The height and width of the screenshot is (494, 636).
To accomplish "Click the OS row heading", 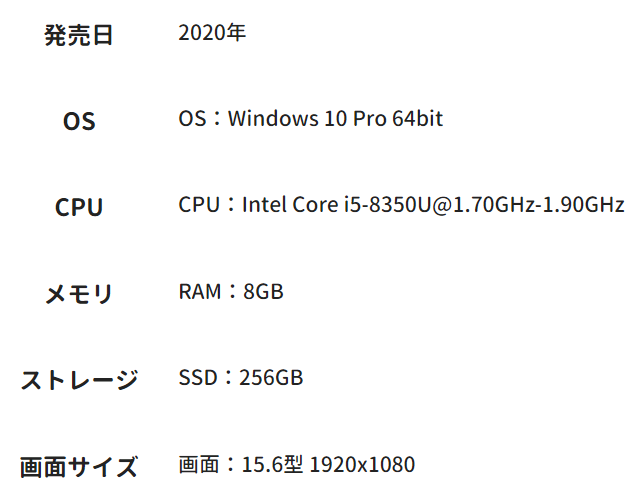I will tap(79, 122).
